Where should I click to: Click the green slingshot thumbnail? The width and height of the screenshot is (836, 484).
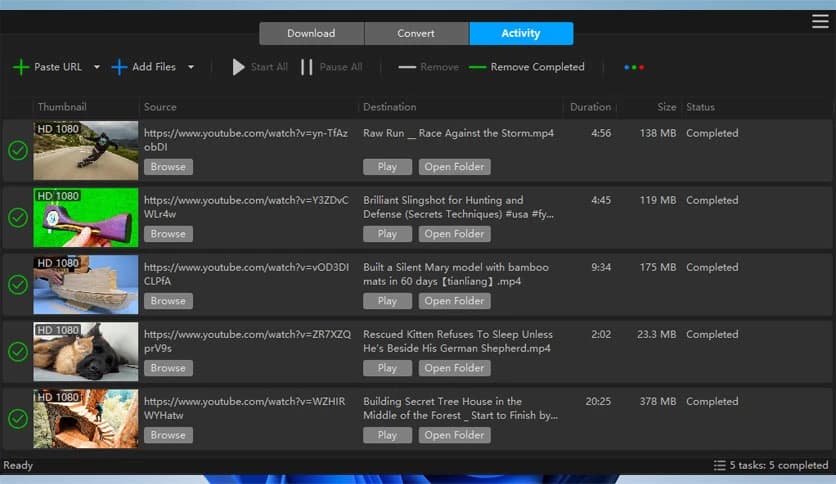click(86, 217)
